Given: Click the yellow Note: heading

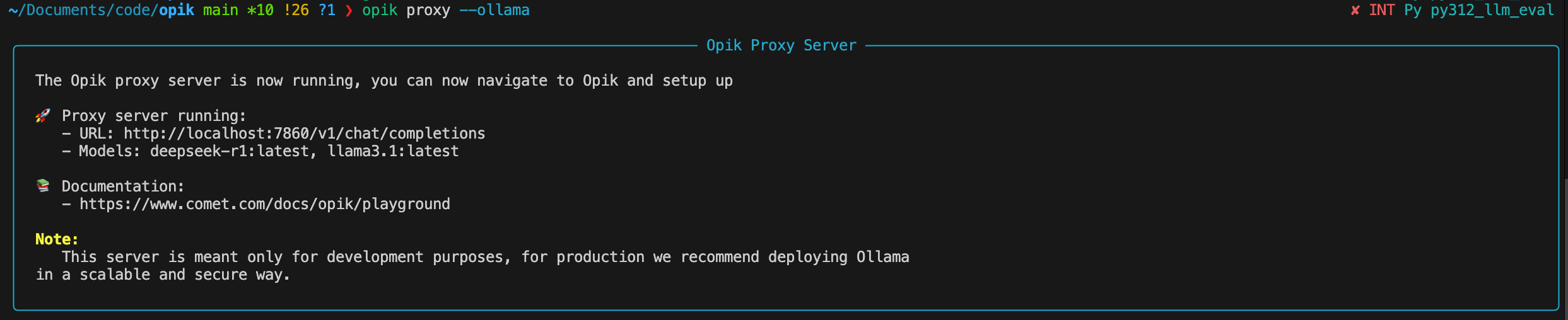Looking at the screenshot, I should [57, 239].
